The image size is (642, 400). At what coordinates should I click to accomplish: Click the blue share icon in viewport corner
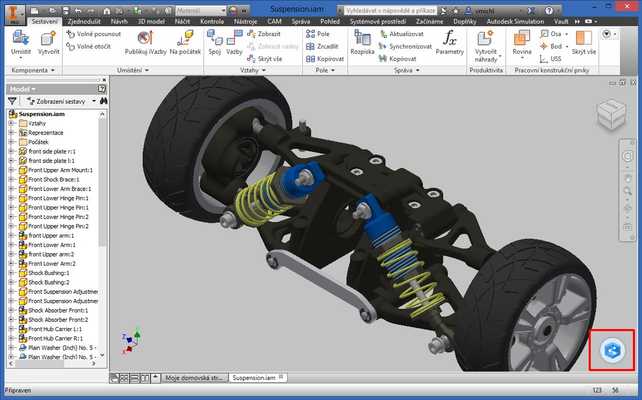click(x=612, y=350)
